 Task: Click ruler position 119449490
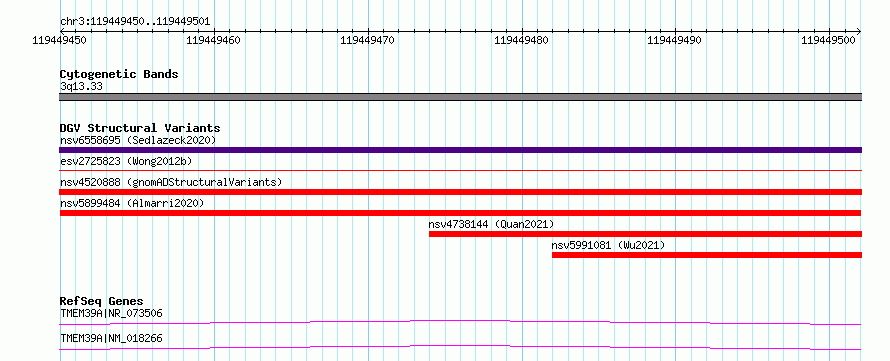coord(674,40)
